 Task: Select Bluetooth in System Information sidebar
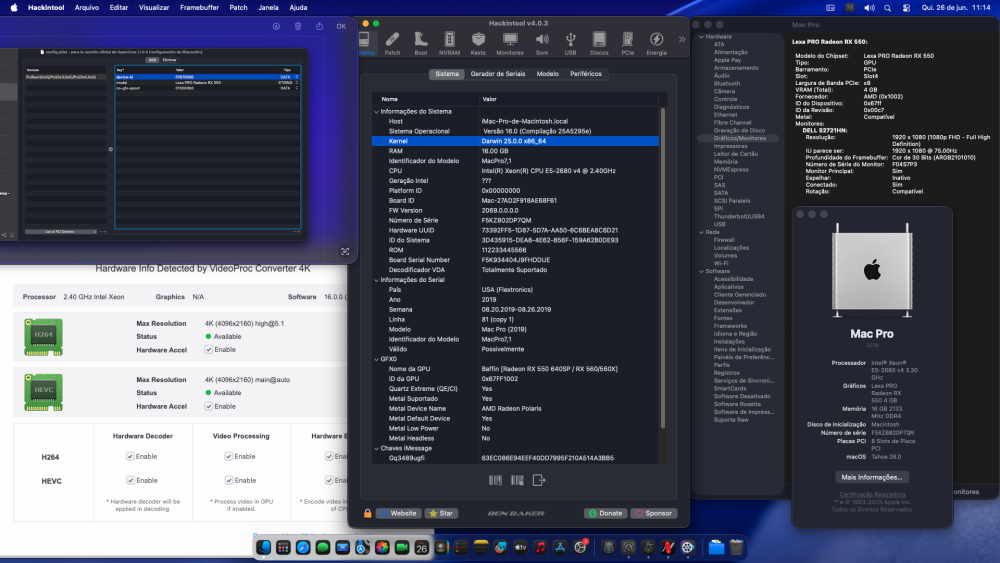point(727,84)
